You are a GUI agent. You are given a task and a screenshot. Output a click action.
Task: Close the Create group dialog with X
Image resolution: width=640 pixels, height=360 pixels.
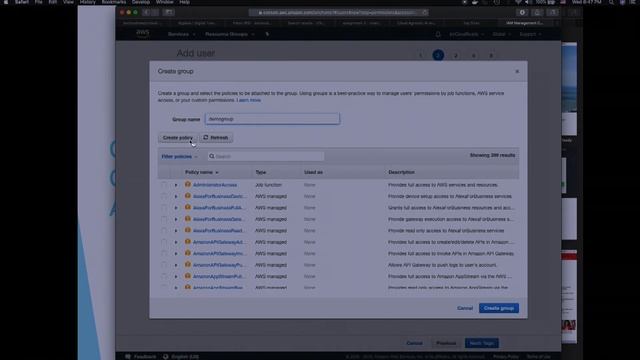point(517,71)
